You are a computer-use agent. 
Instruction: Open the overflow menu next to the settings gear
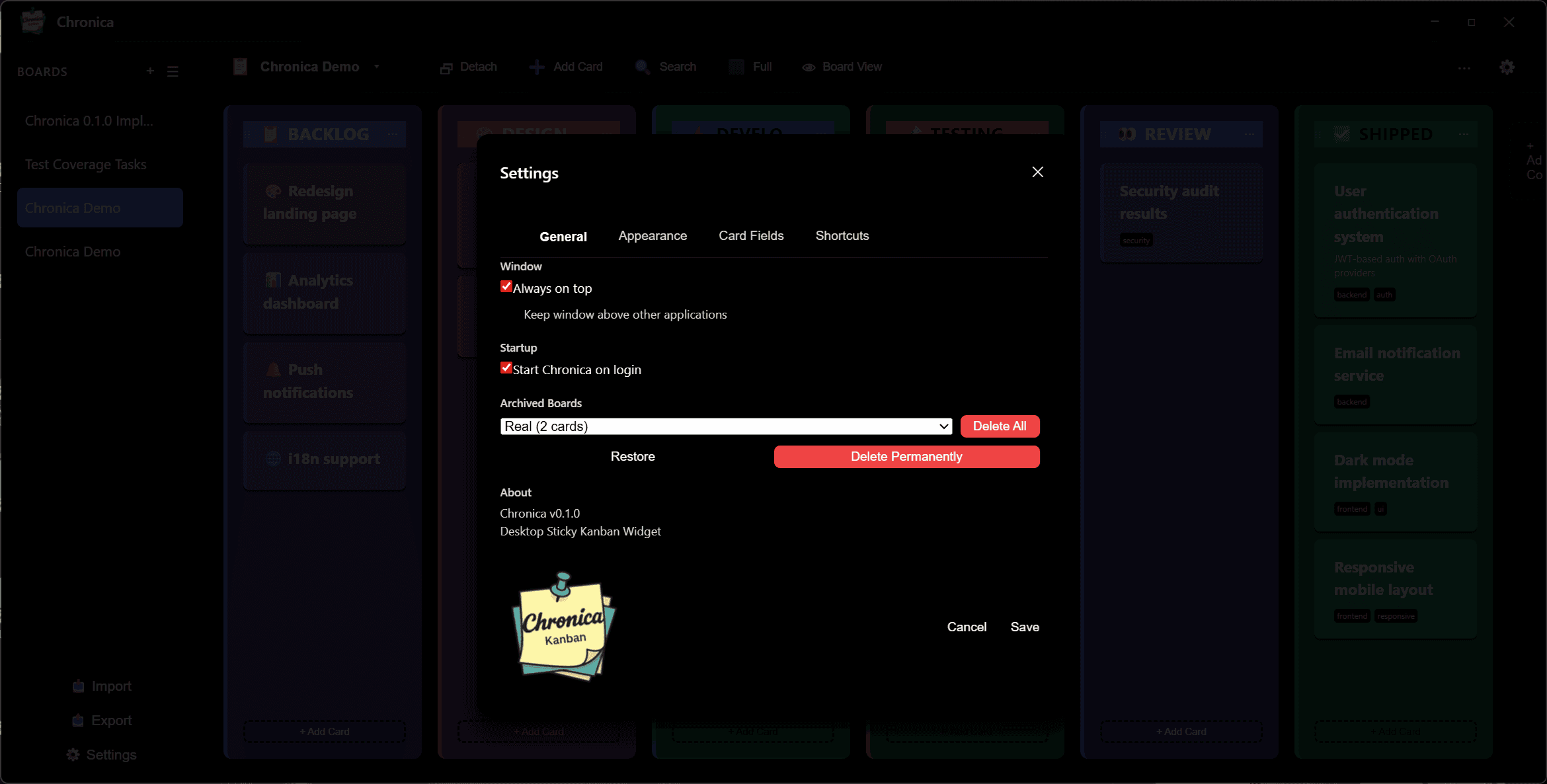tap(1464, 67)
